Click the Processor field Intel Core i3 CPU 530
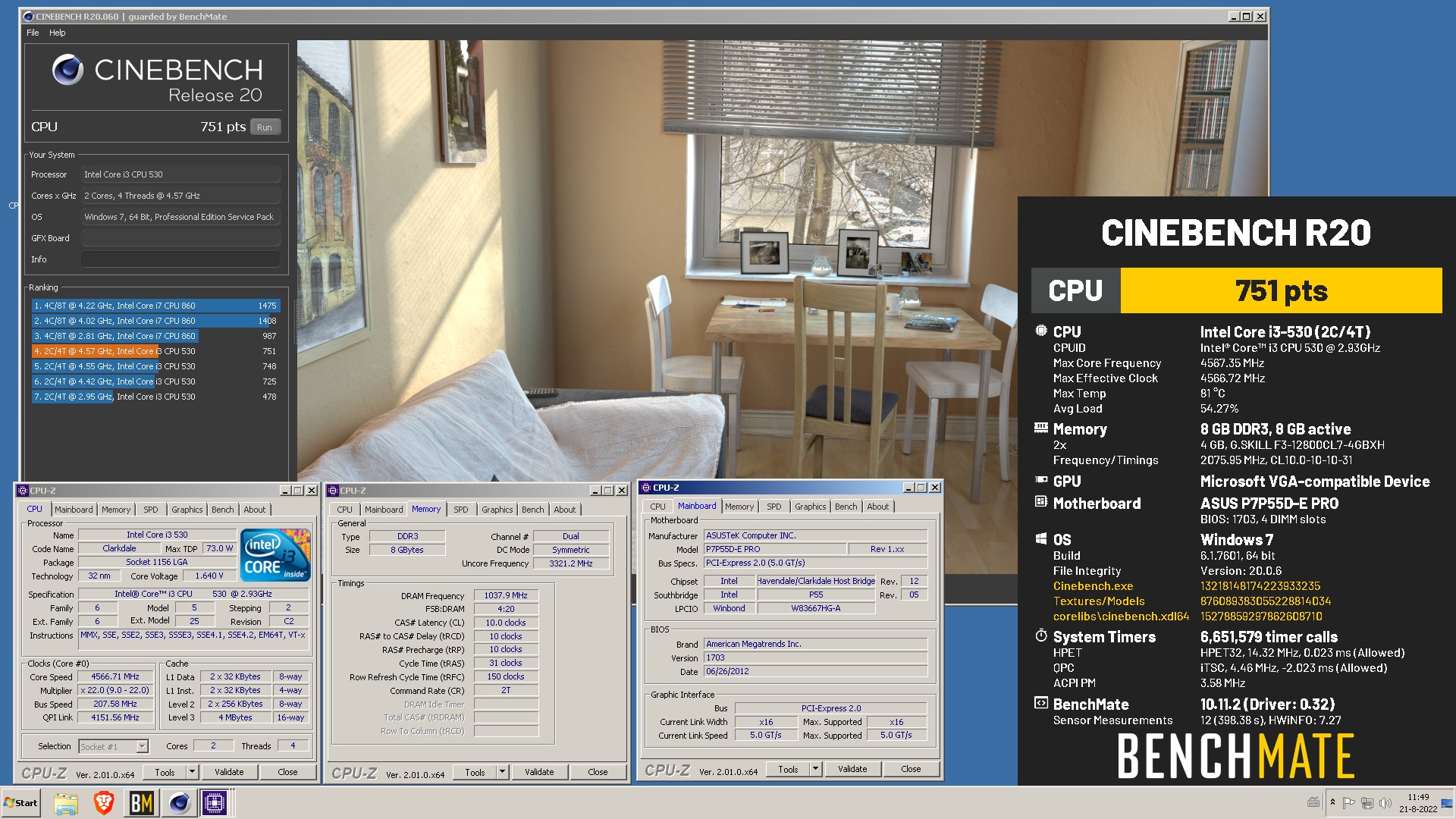This screenshot has width=1456, height=819. pyautogui.click(x=180, y=174)
